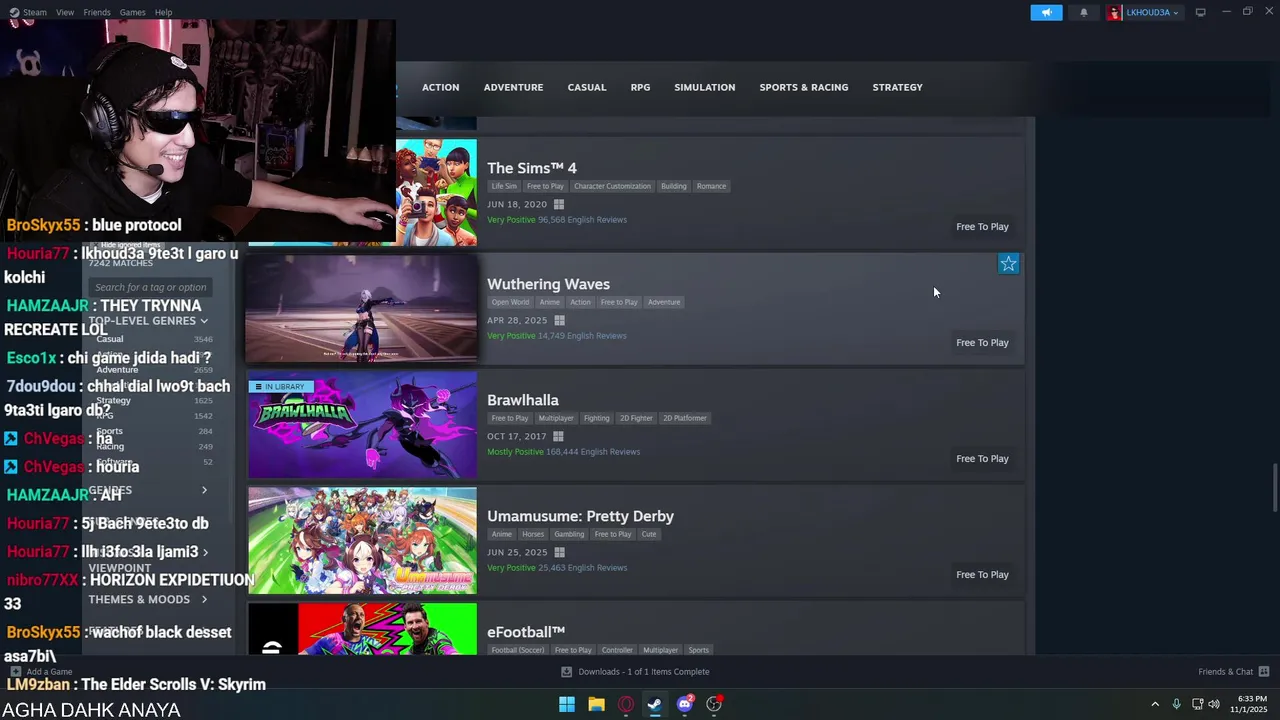
Task: Click the Life Sim tag on The Sims 4
Action: [504, 186]
